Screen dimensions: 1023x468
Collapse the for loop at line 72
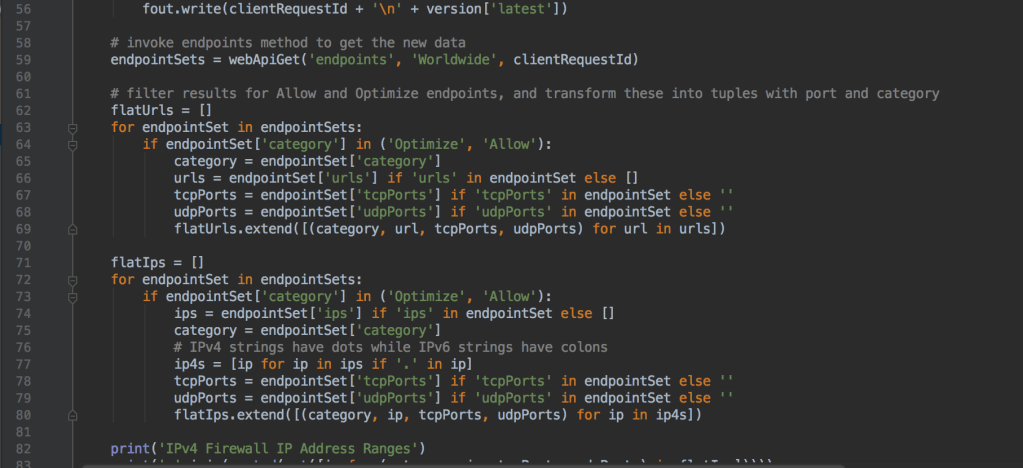click(71, 279)
